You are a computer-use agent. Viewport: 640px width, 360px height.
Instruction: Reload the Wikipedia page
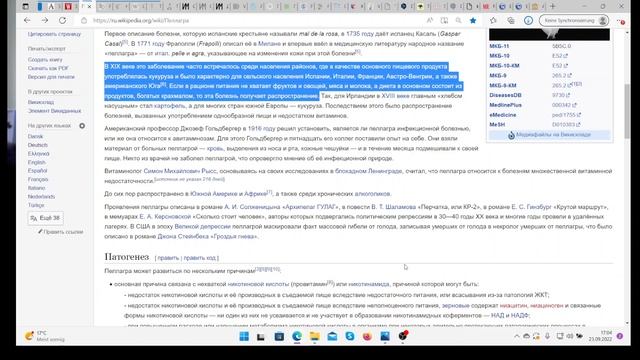tap(62, 20)
